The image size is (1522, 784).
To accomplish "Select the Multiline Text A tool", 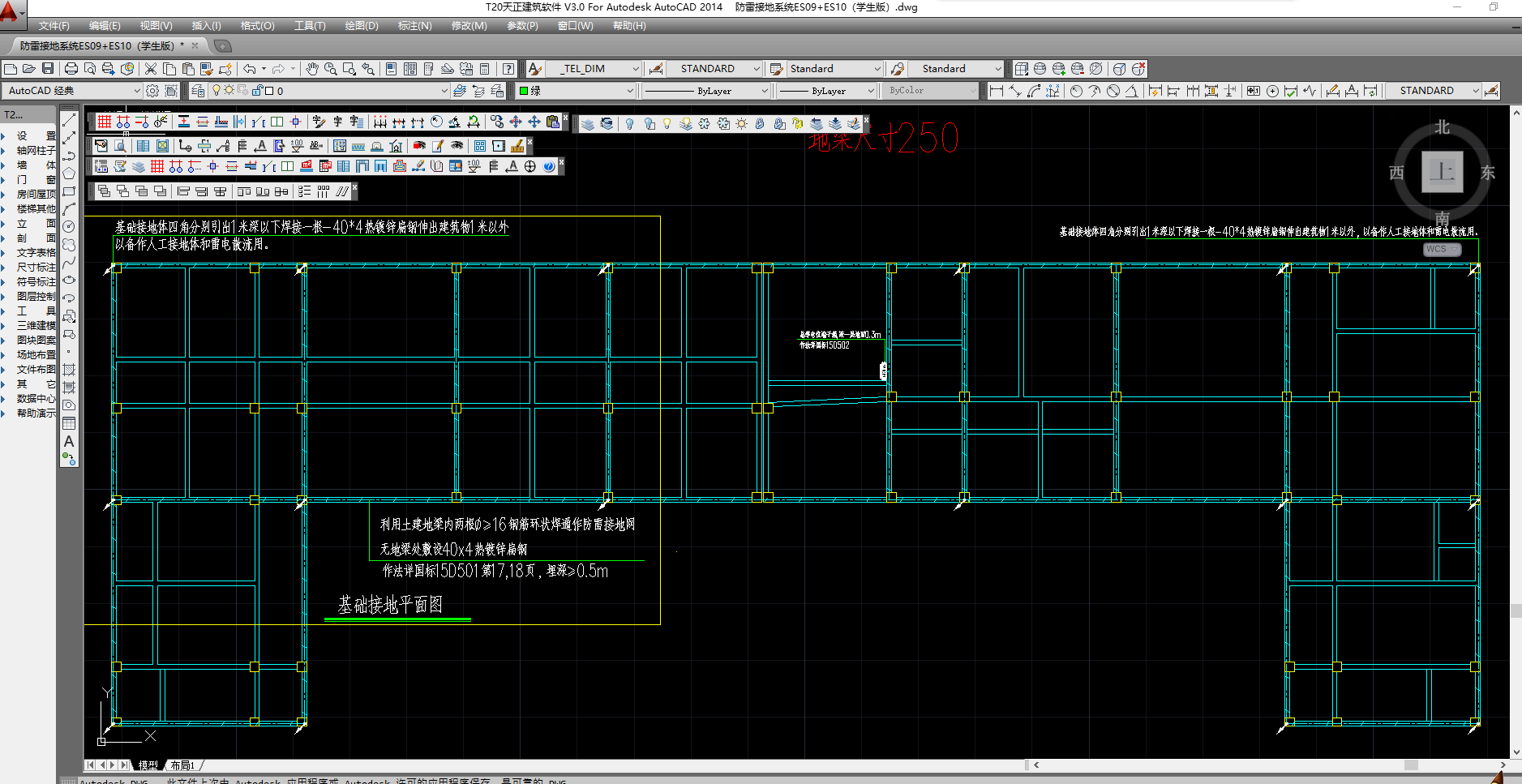I will tap(69, 441).
